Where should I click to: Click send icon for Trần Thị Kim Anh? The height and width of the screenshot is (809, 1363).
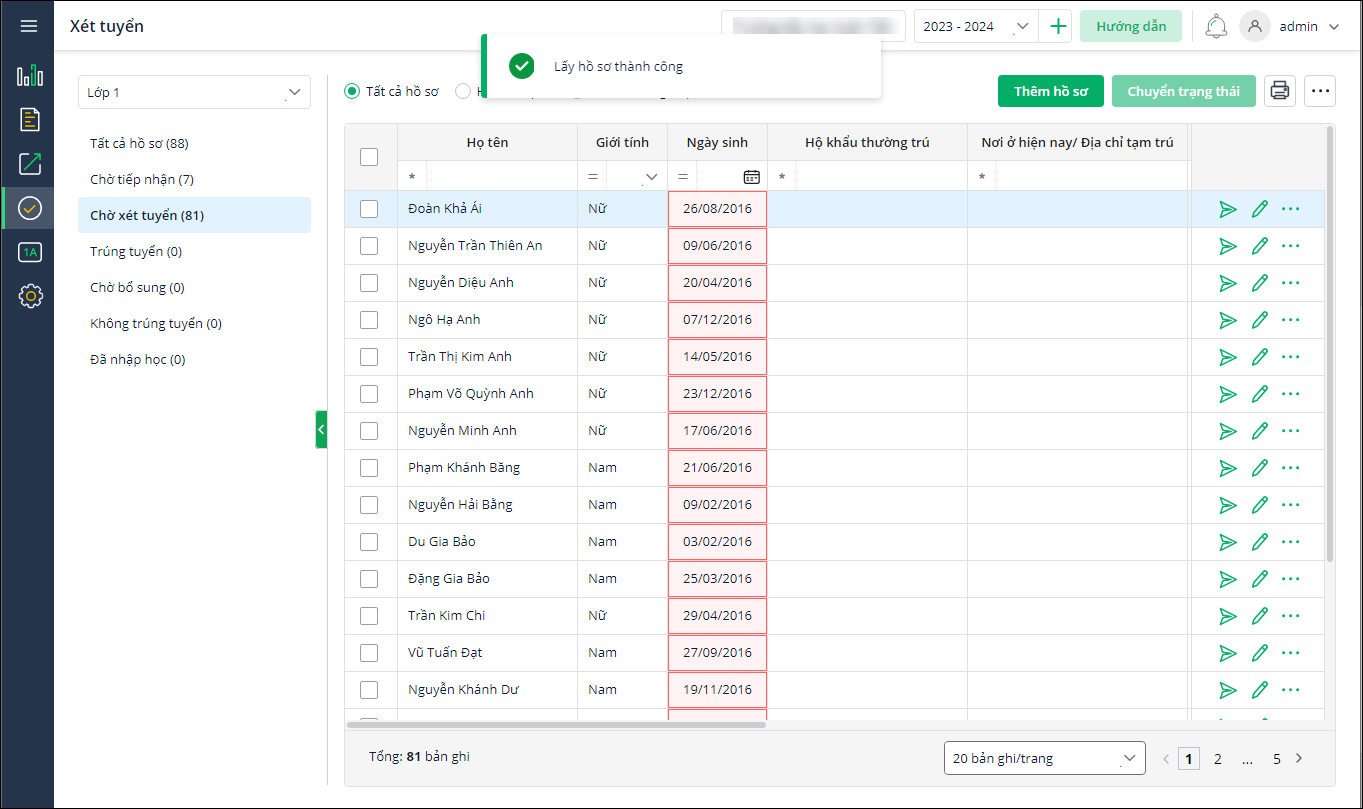click(1228, 357)
